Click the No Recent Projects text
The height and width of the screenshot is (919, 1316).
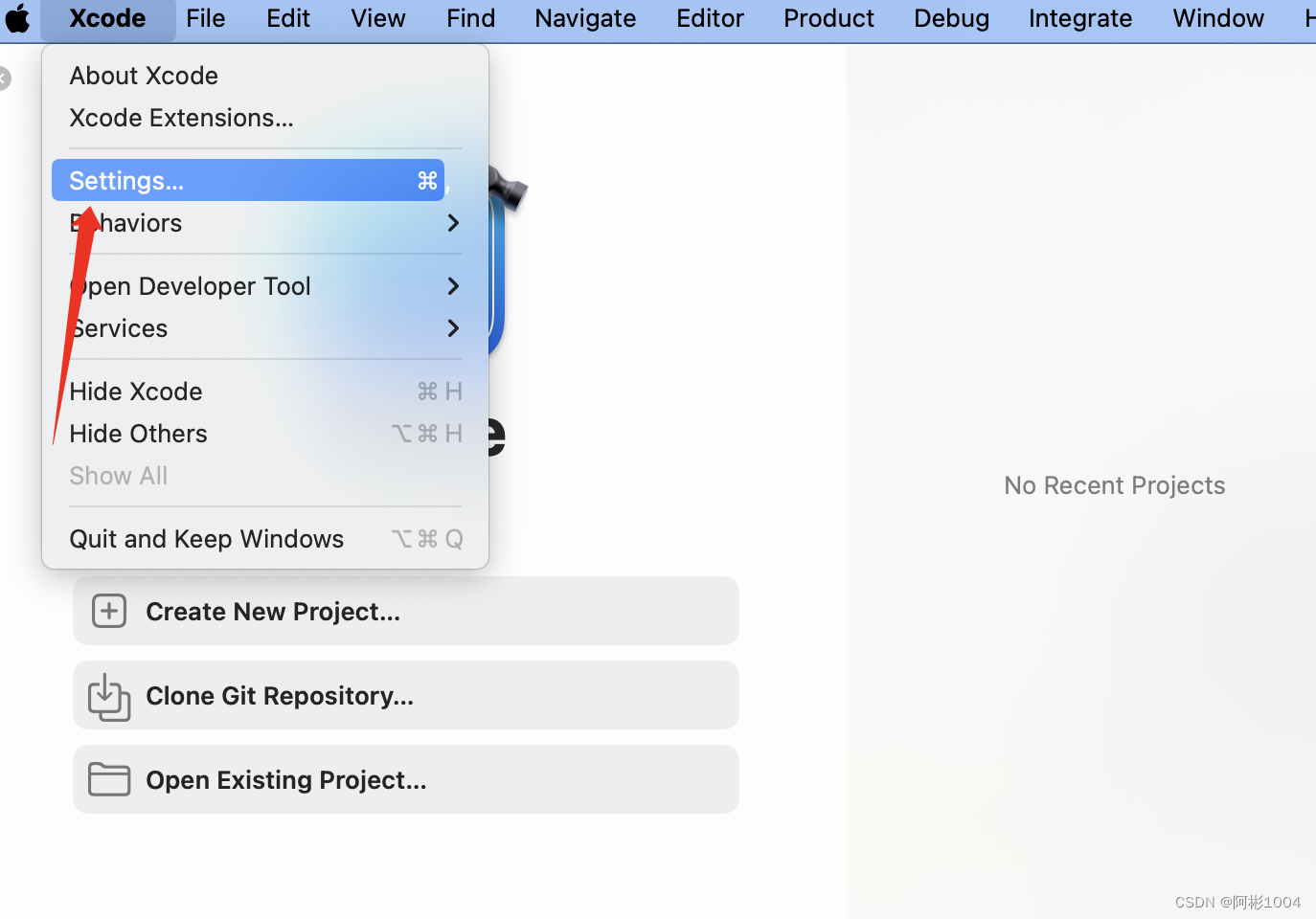click(x=1115, y=485)
